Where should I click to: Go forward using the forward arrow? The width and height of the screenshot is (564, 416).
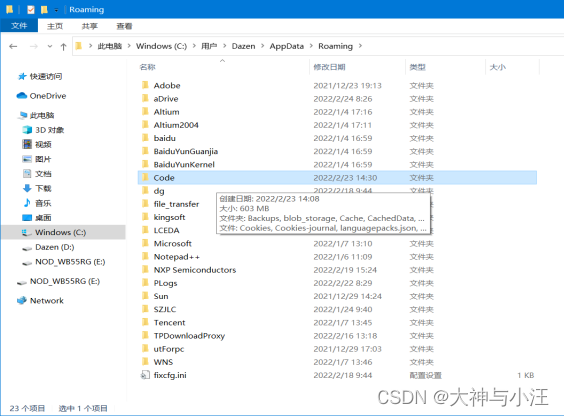click(33, 46)
